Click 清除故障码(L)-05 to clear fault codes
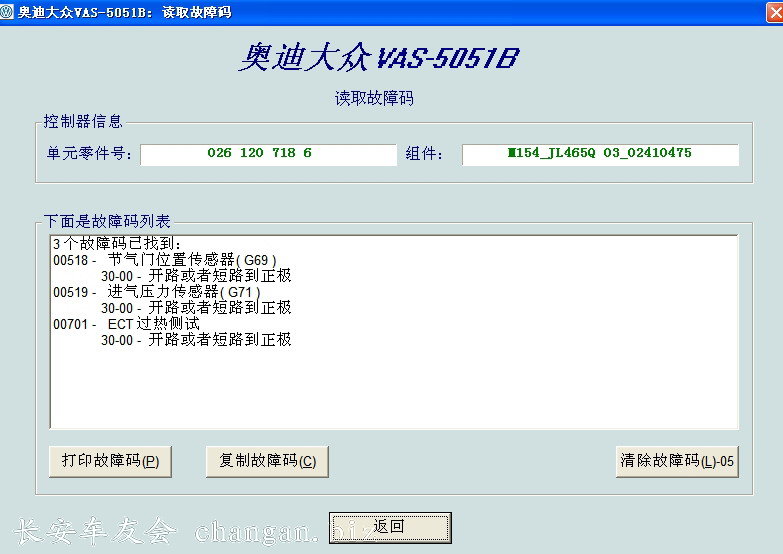Image resolution: width=783 pixels, height=554 pixels. pyautogui.click(x=677, y=462)
